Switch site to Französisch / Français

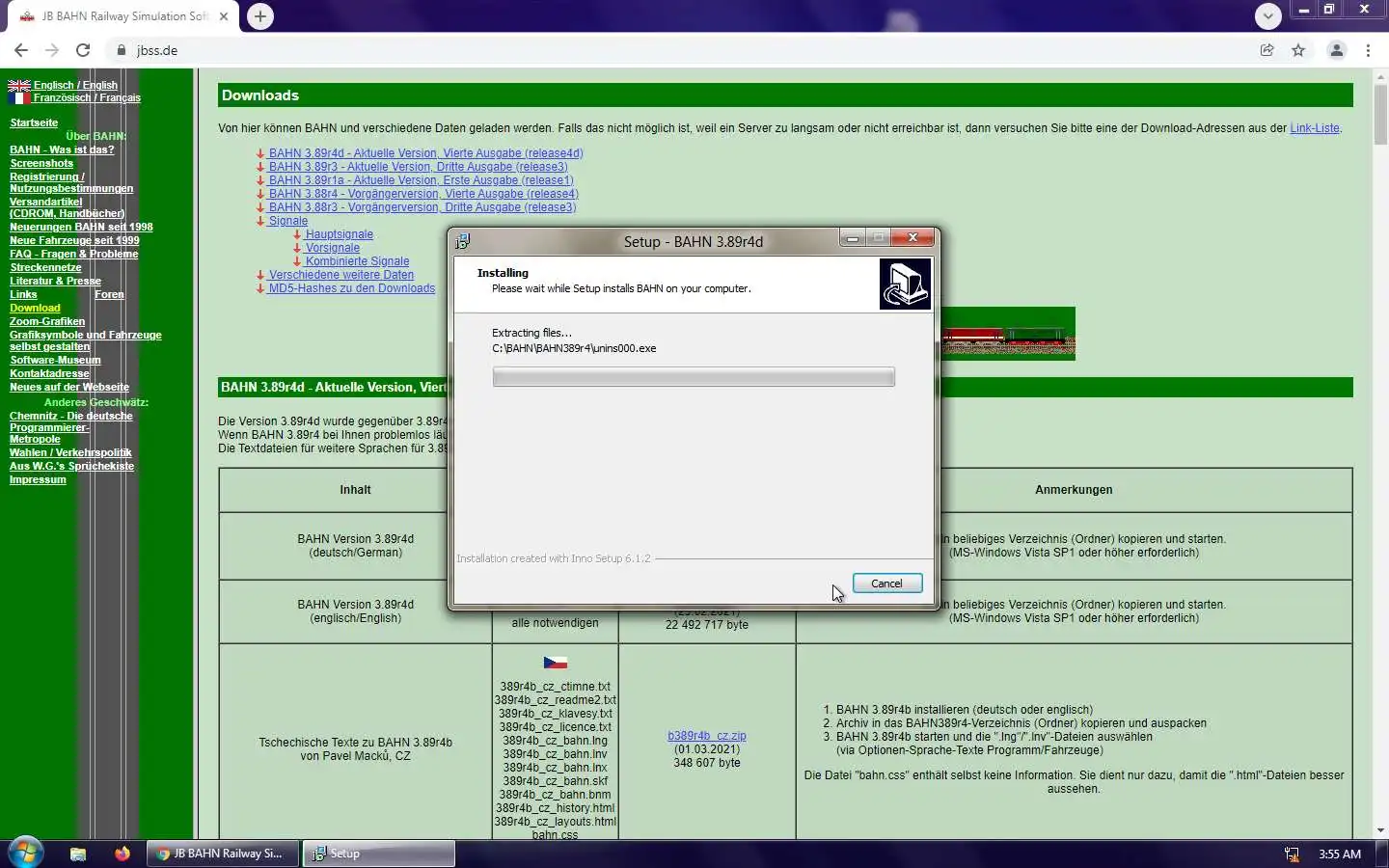click(87, 97)
